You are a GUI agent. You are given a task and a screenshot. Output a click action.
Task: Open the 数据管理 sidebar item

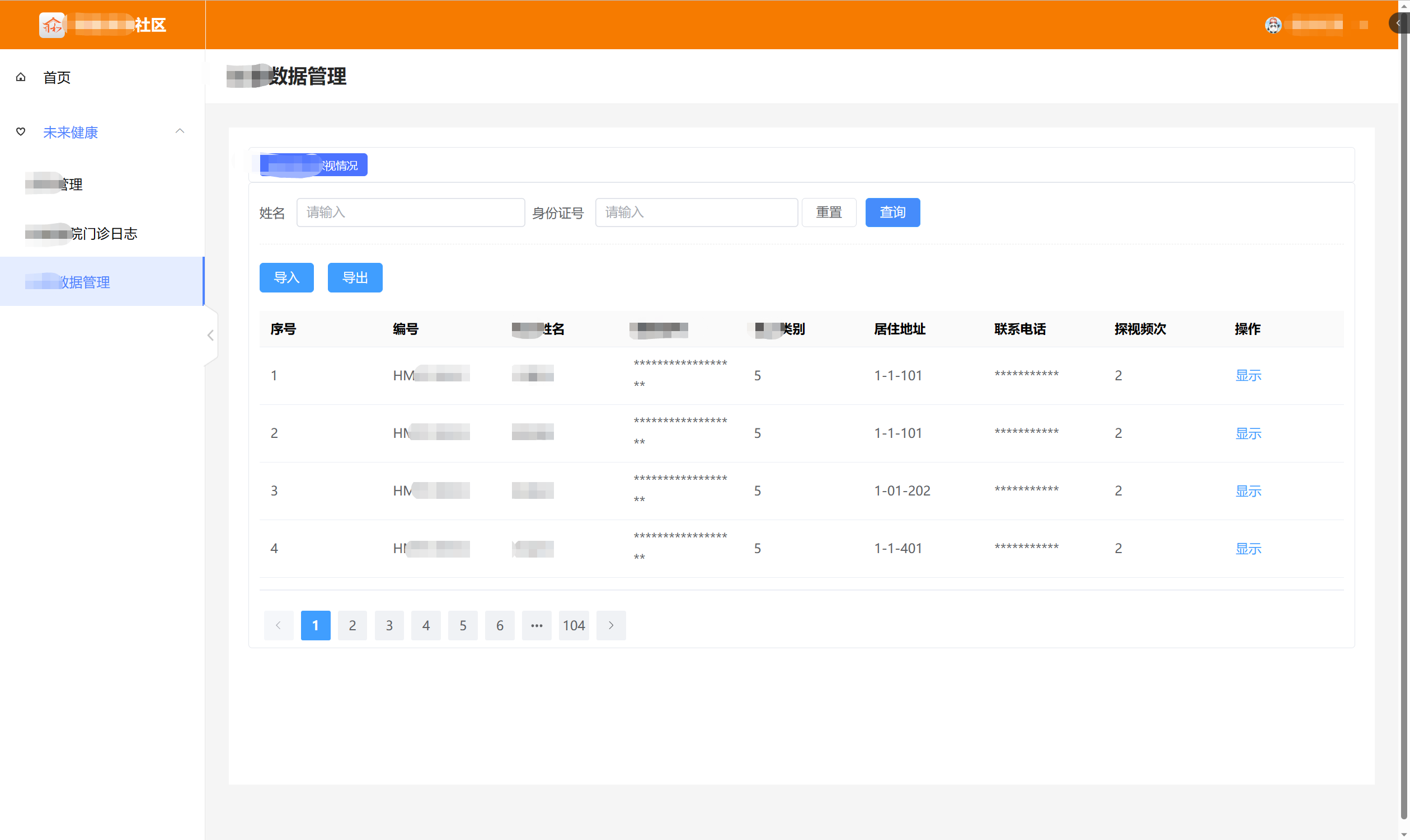102,282
